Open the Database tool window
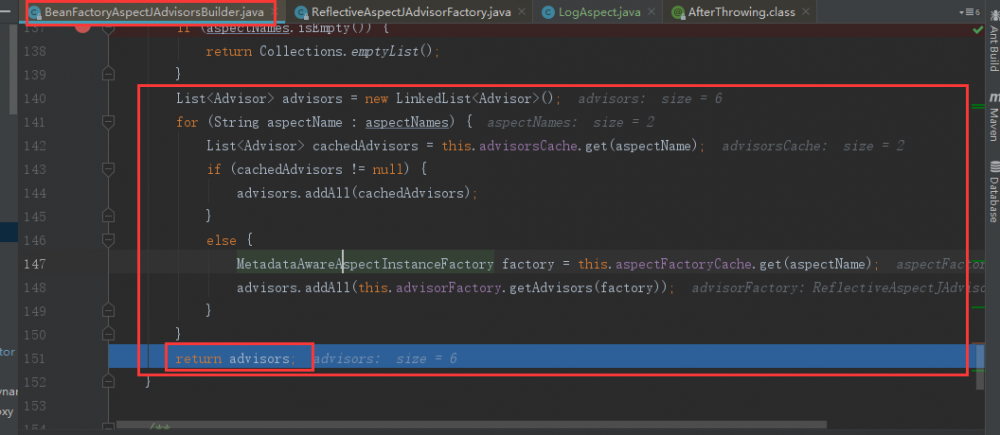Image resolution: width=1000 pixels, height=435 pixels. coord(994,191)
